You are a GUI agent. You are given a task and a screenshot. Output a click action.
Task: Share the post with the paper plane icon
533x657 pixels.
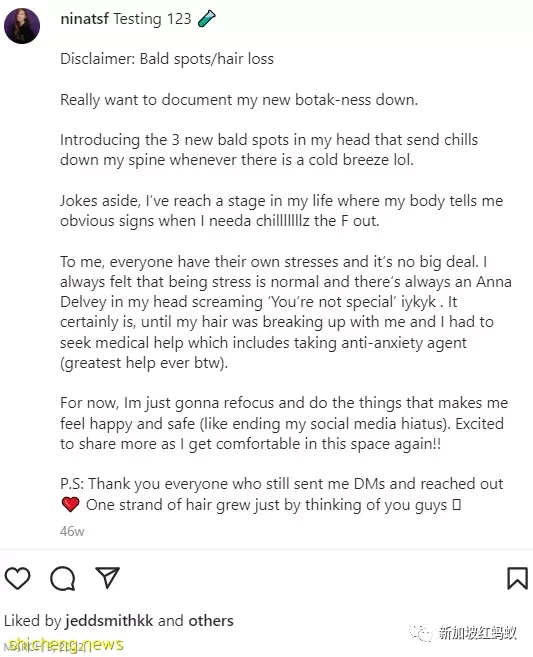coord(108,577)
